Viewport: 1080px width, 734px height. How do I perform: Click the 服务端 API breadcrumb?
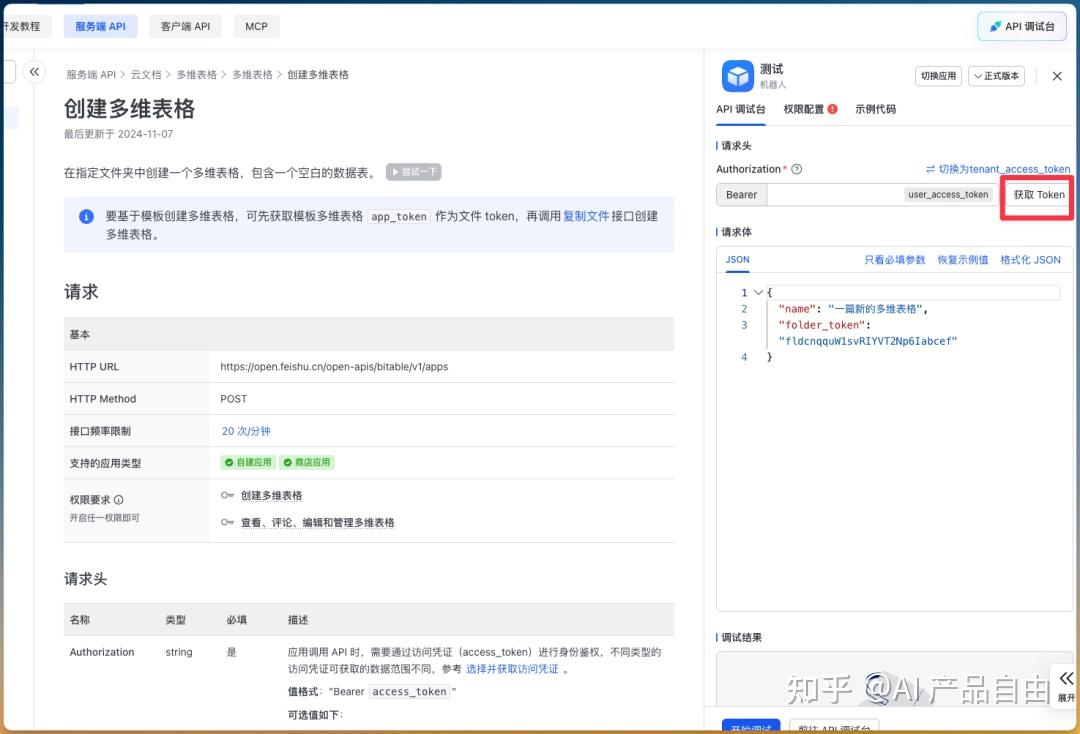(x=91, y=74)
